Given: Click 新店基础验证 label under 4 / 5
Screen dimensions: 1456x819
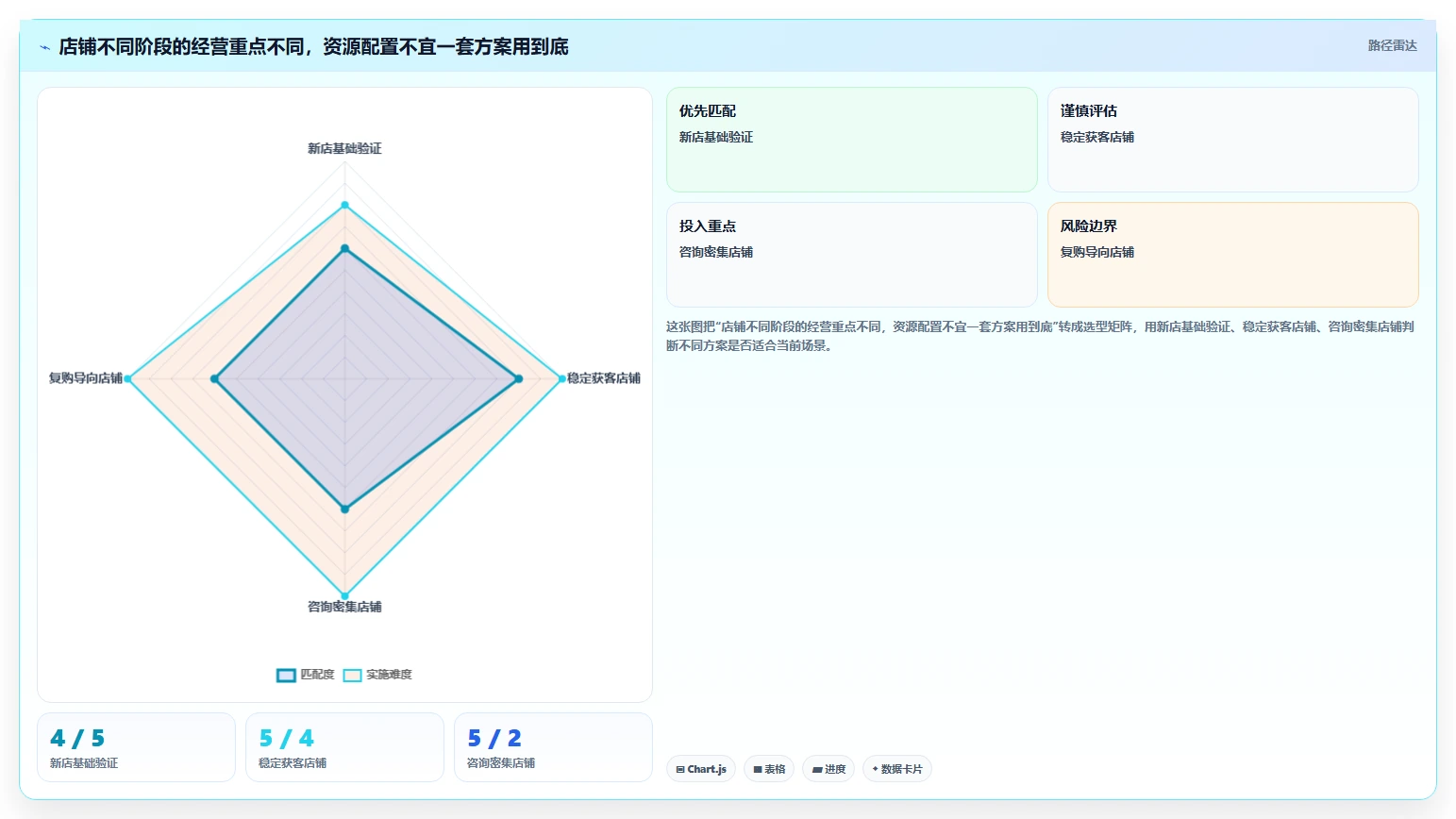Looking at the screenshot, I should [84, 763].
